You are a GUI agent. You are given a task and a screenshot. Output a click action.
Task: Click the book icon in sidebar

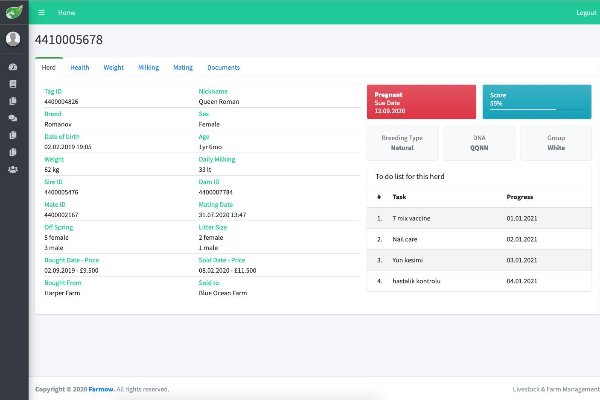(x=13, y=84)
